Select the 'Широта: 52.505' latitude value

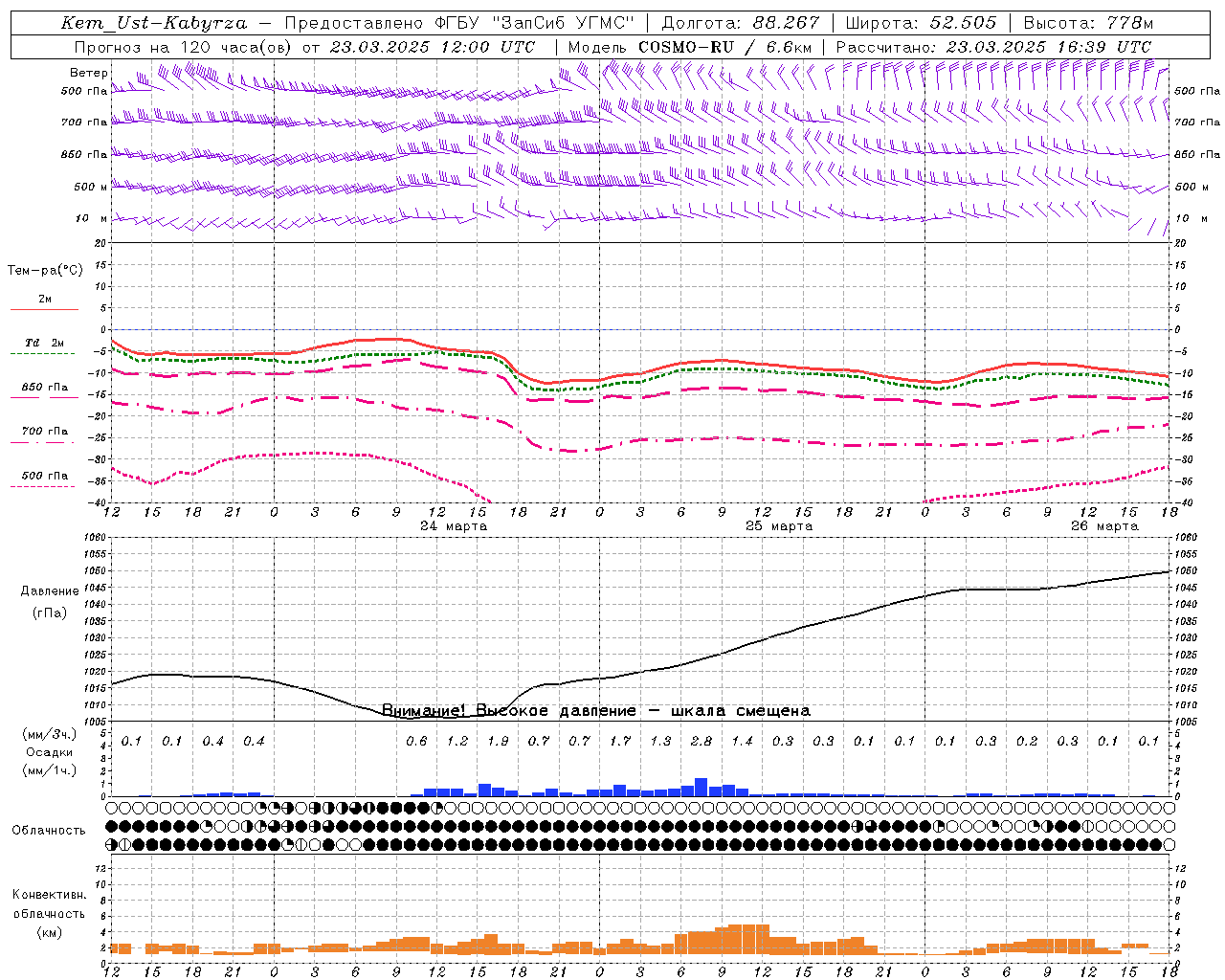click(921, 23)
